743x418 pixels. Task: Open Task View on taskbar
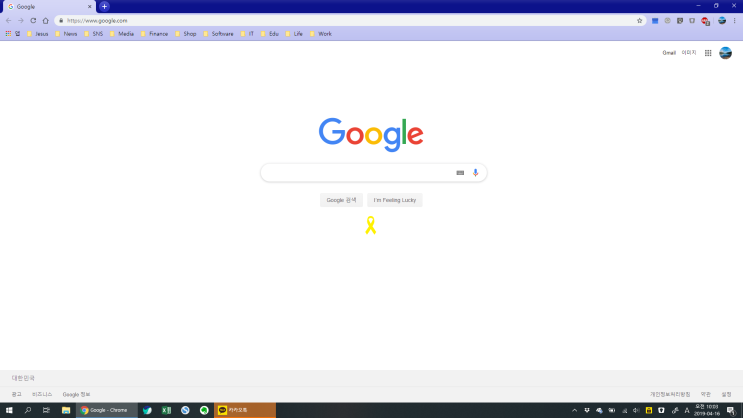(x=46, y=410)
